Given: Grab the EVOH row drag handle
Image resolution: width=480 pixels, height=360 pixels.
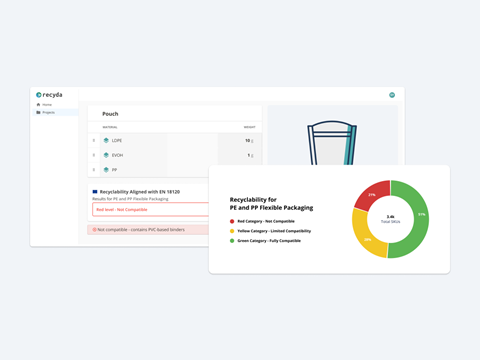Looking at the screenshot, I should (x=94, y=155).
